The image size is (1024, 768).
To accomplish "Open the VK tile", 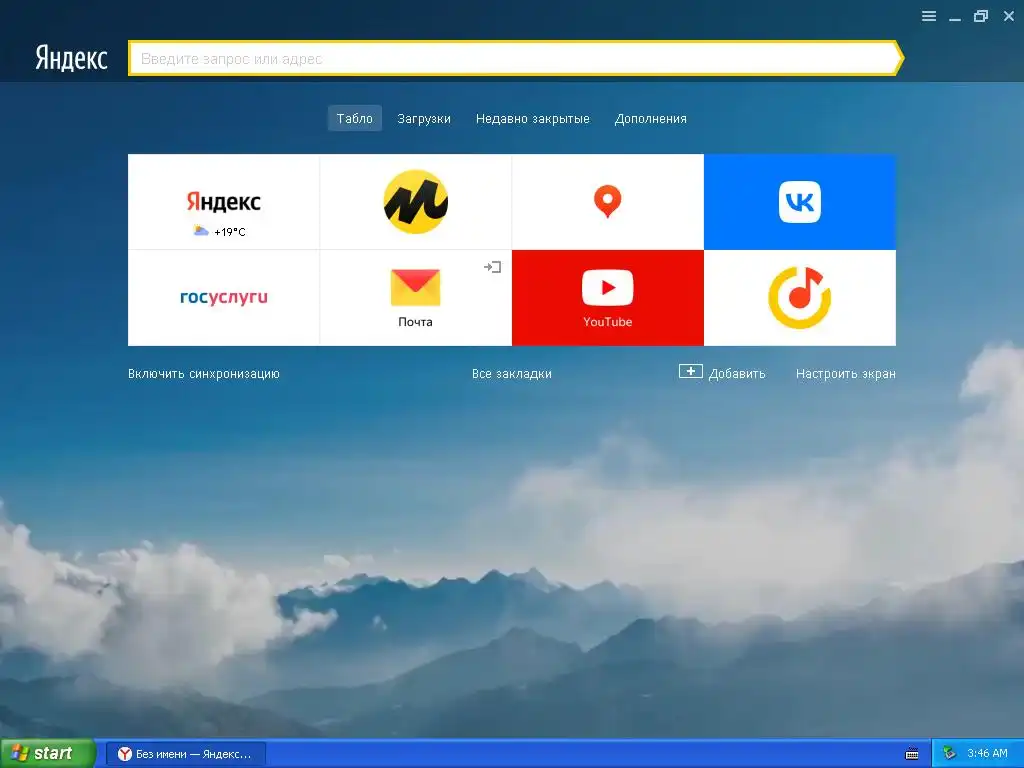I will tap(799, 202).
